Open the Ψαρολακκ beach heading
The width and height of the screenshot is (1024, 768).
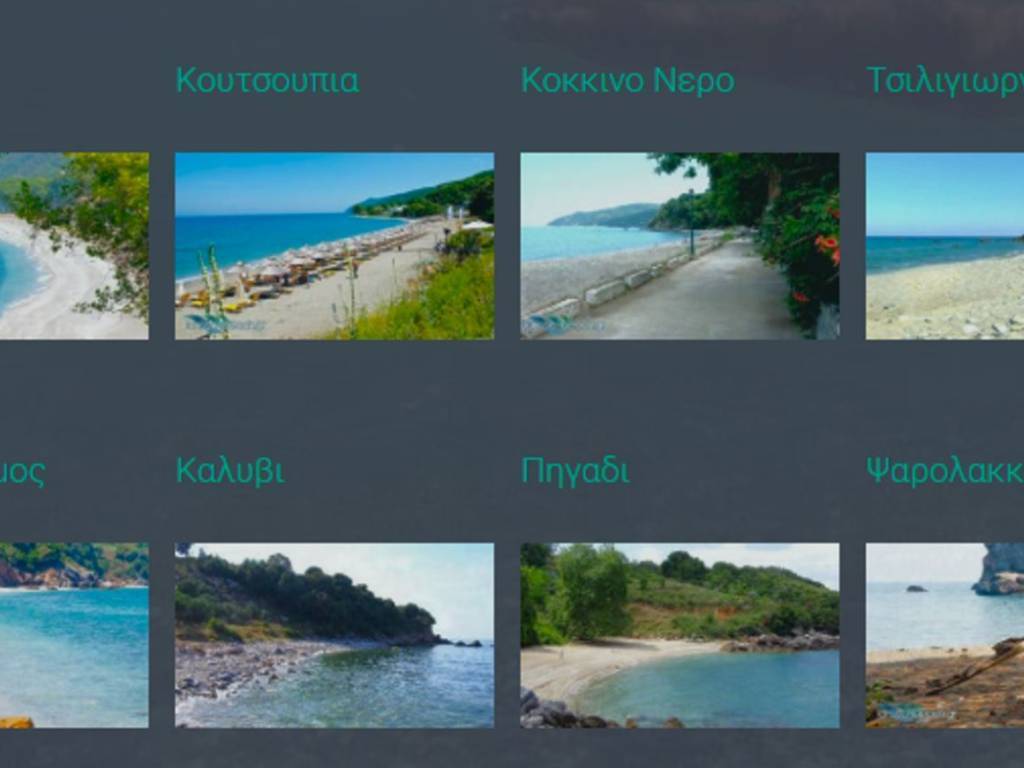[945, 471]
